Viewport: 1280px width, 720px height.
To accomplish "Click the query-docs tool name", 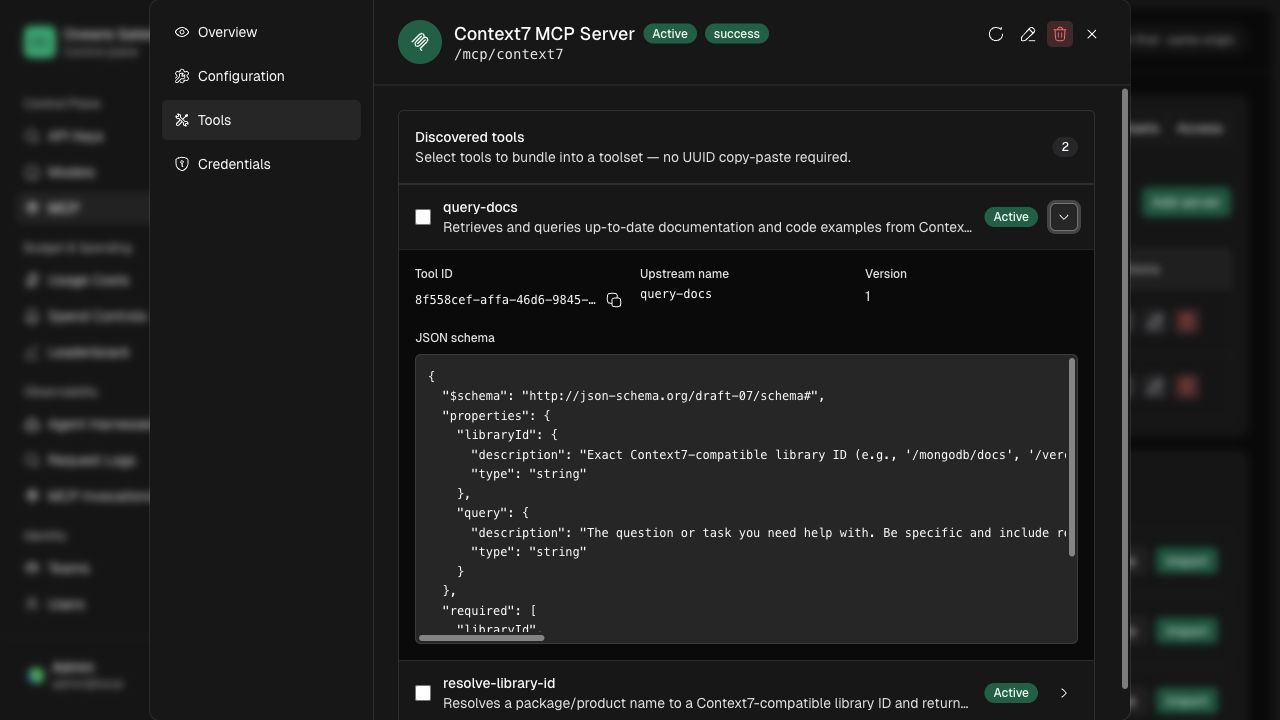I will tap(480, 207).
